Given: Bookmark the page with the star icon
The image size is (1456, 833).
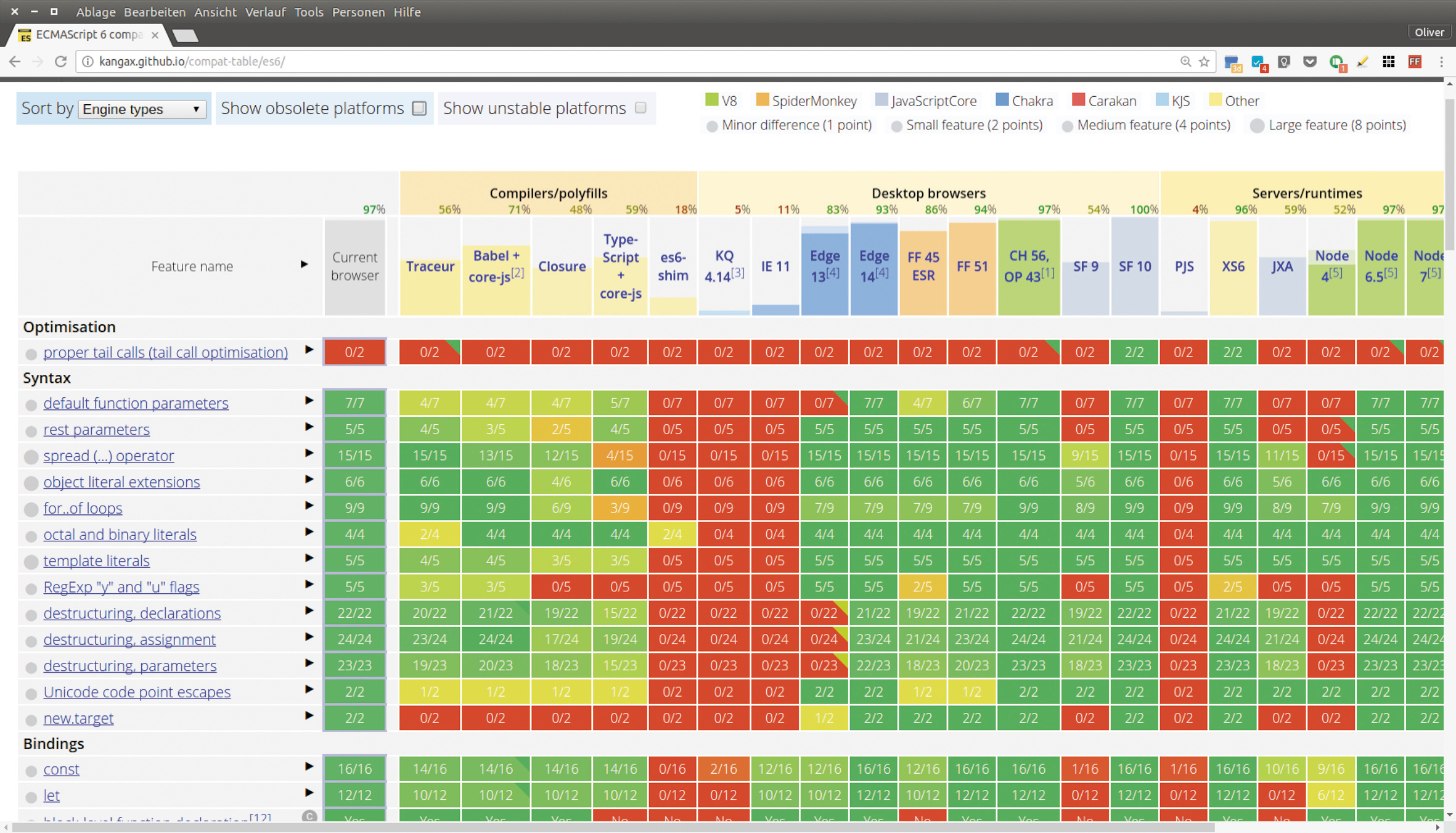Looking at the screenshot, I should click(x=1204, y=62).
